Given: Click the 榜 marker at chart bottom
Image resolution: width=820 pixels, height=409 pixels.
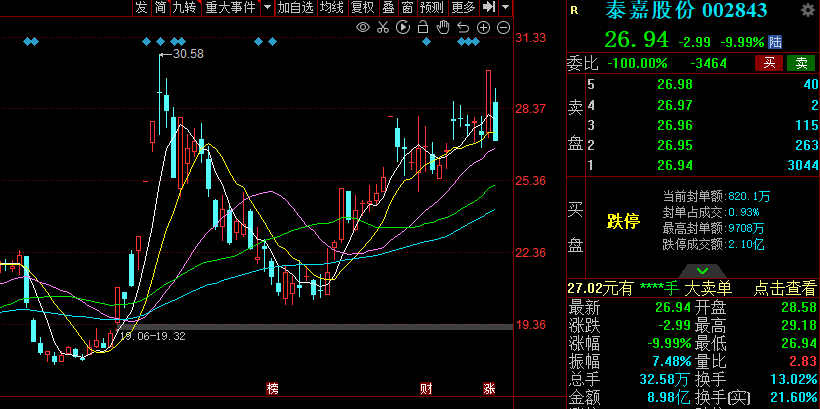Looking at the screenshot, I should [272, 389].
